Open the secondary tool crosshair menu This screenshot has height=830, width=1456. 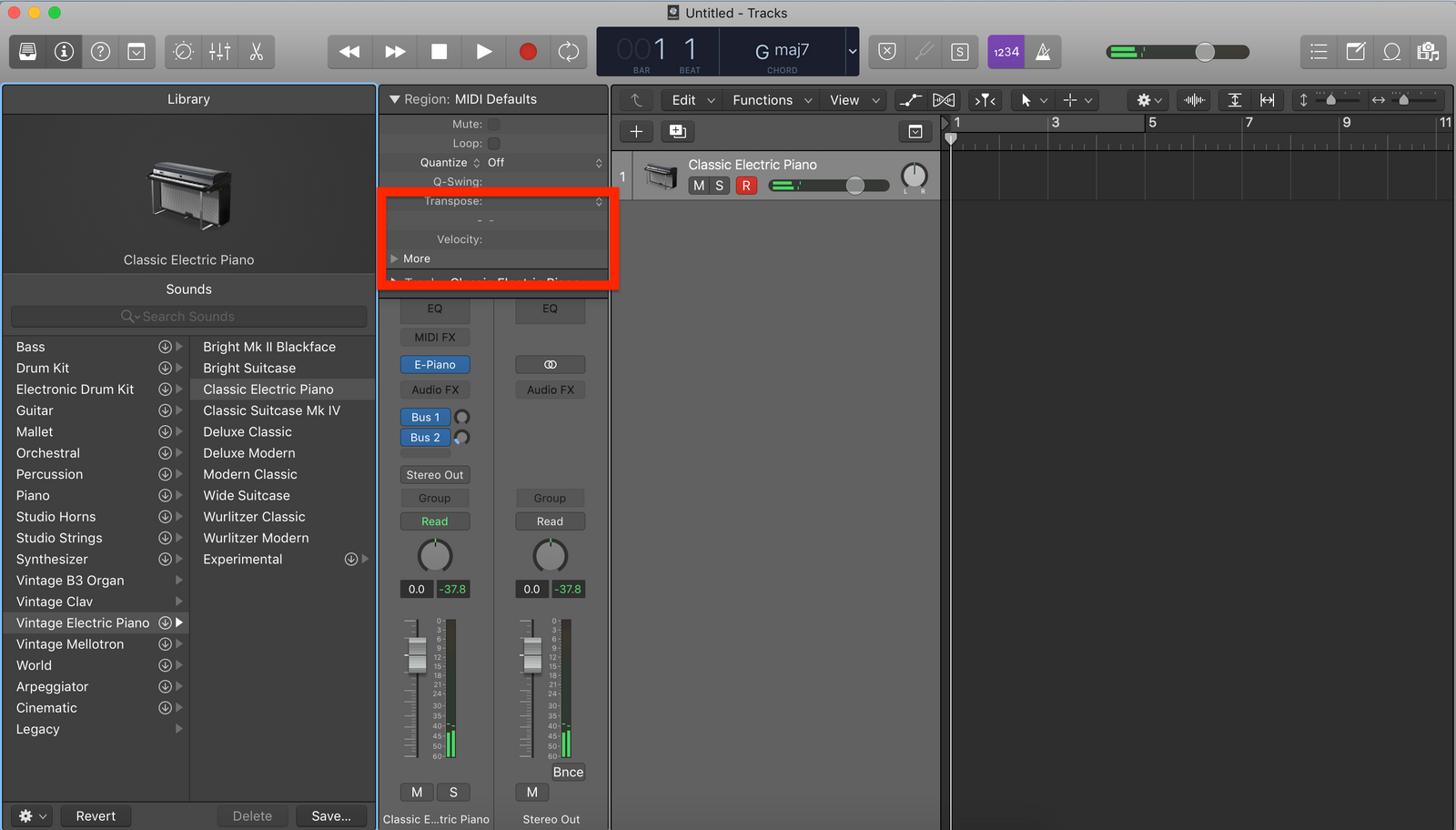point(1077,100)
